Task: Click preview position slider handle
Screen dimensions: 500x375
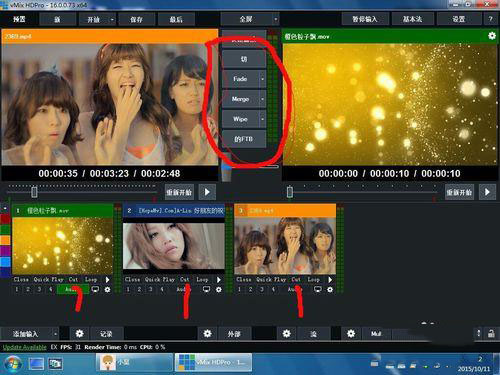Action: [x=34, y=192]
